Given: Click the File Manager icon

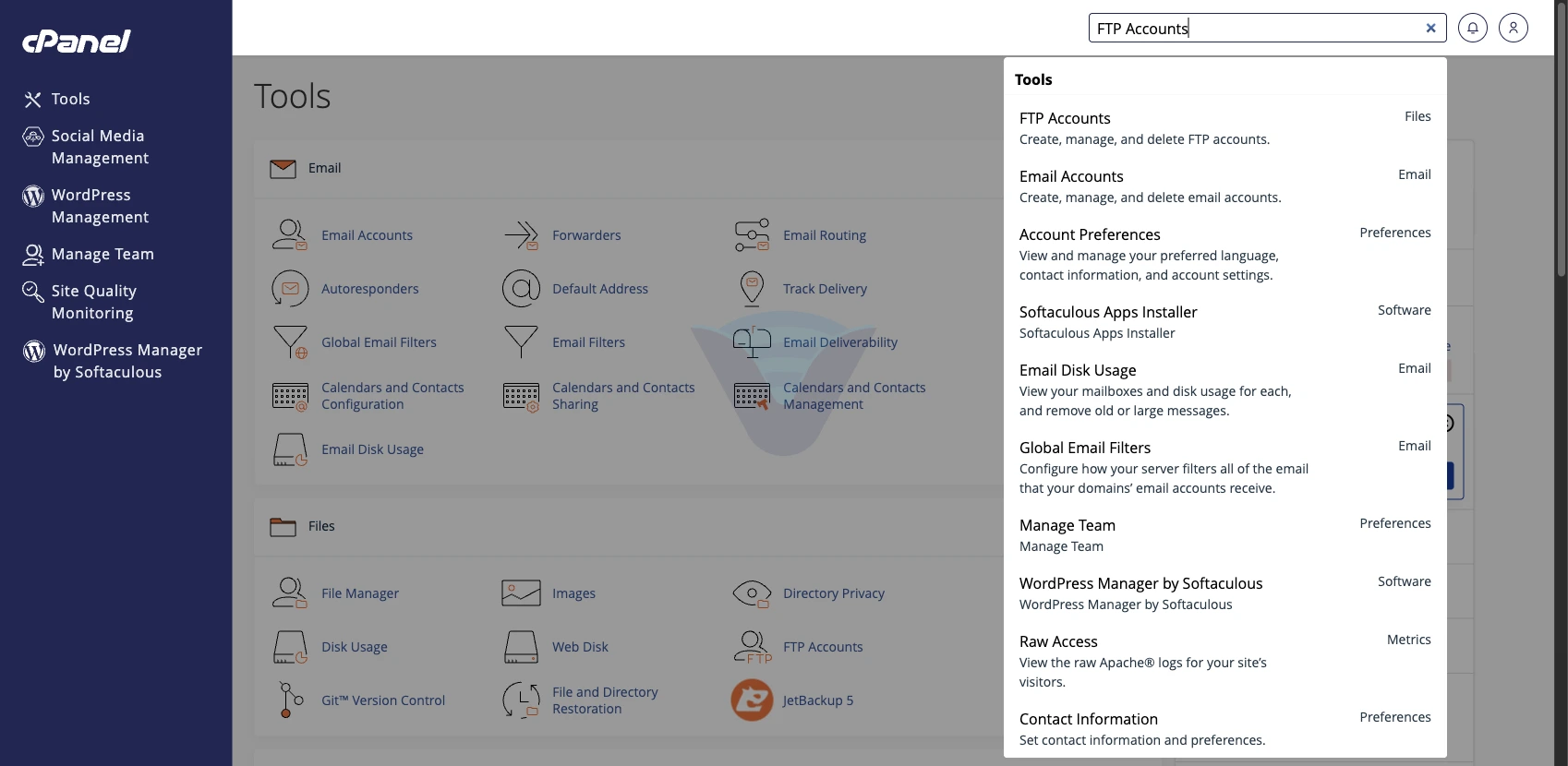Looking at the screenshot, I should 290,593.
